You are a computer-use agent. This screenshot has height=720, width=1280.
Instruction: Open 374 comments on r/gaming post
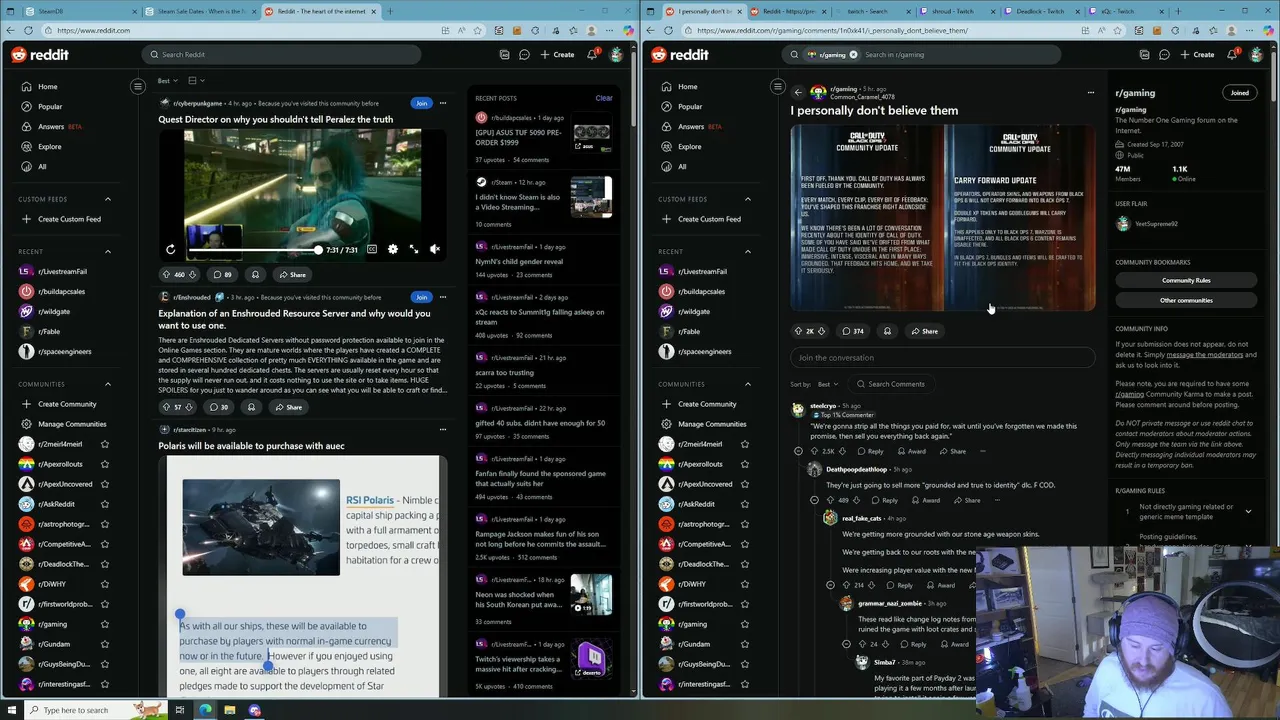coord(853,331)
